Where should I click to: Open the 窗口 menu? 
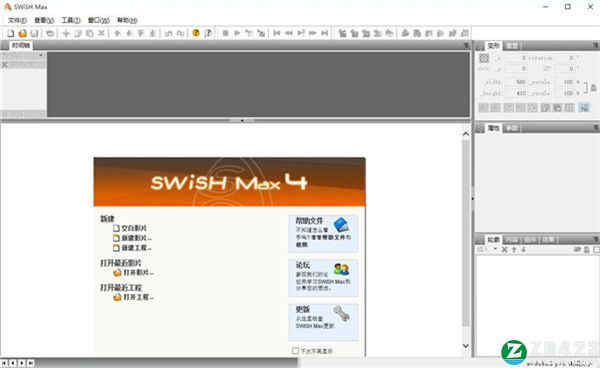tap(99, 20)
